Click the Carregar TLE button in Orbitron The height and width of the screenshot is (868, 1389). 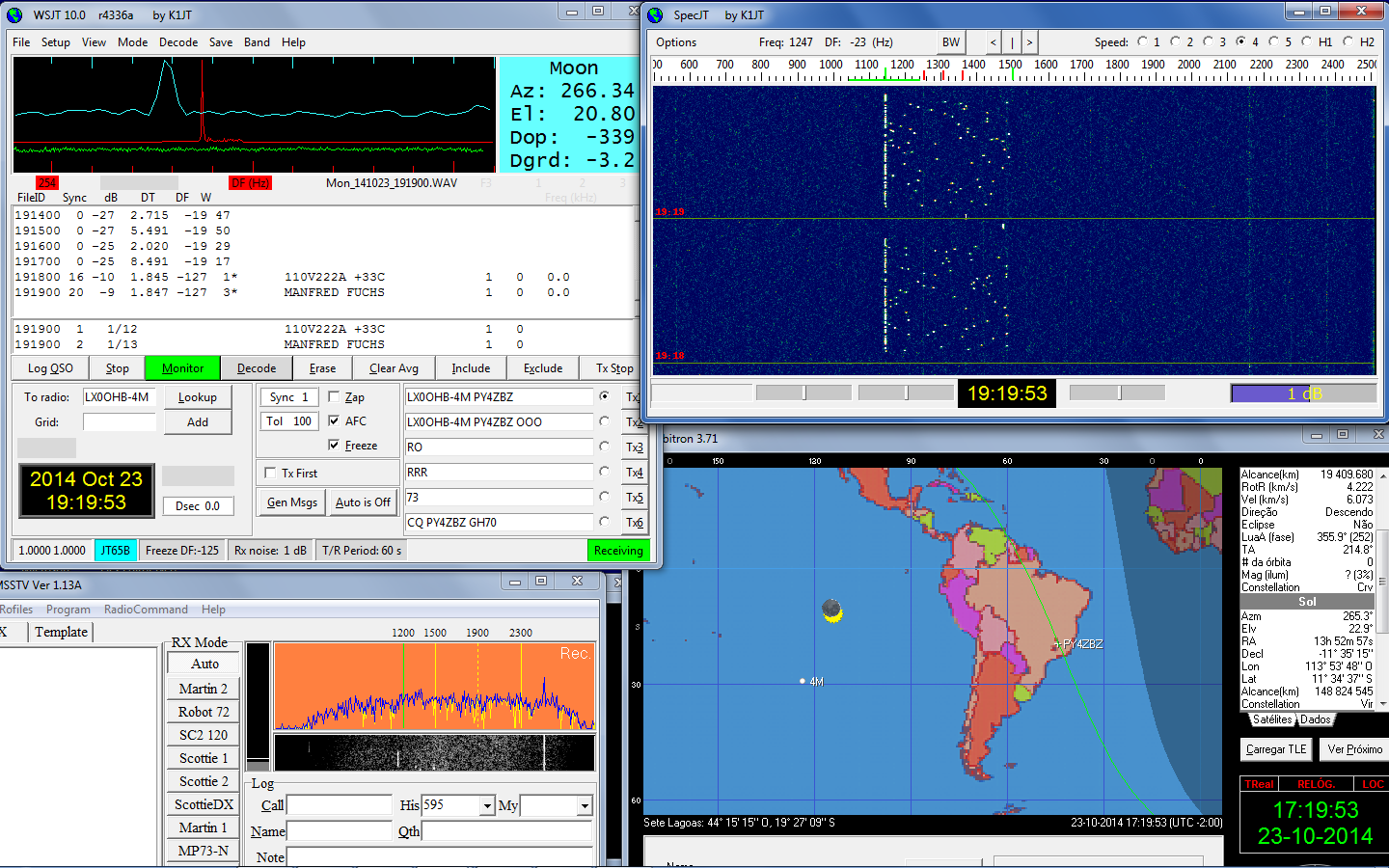pyautogui.click(x=1276, y=749)
